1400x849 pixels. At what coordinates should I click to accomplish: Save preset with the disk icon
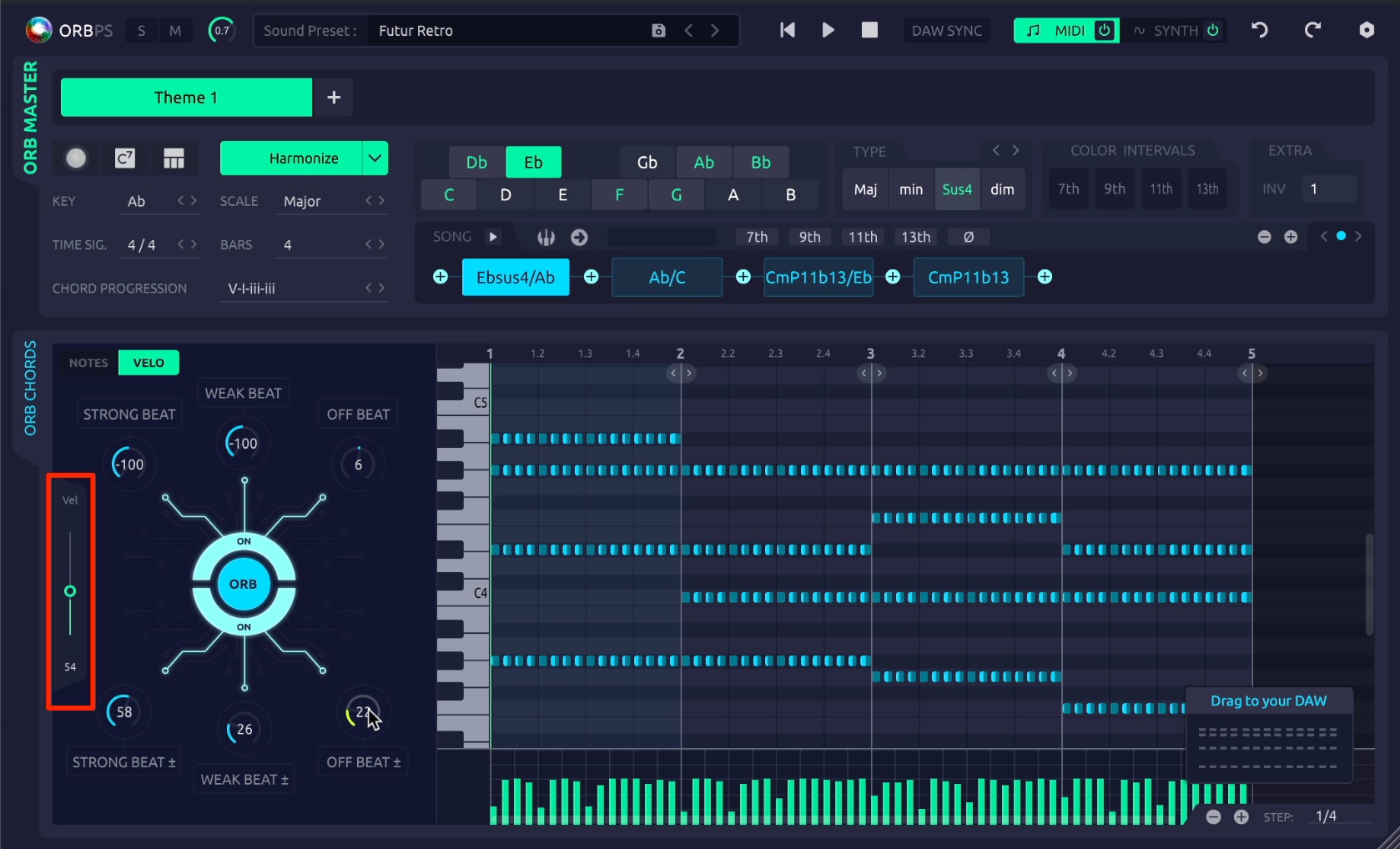(658, 31)
